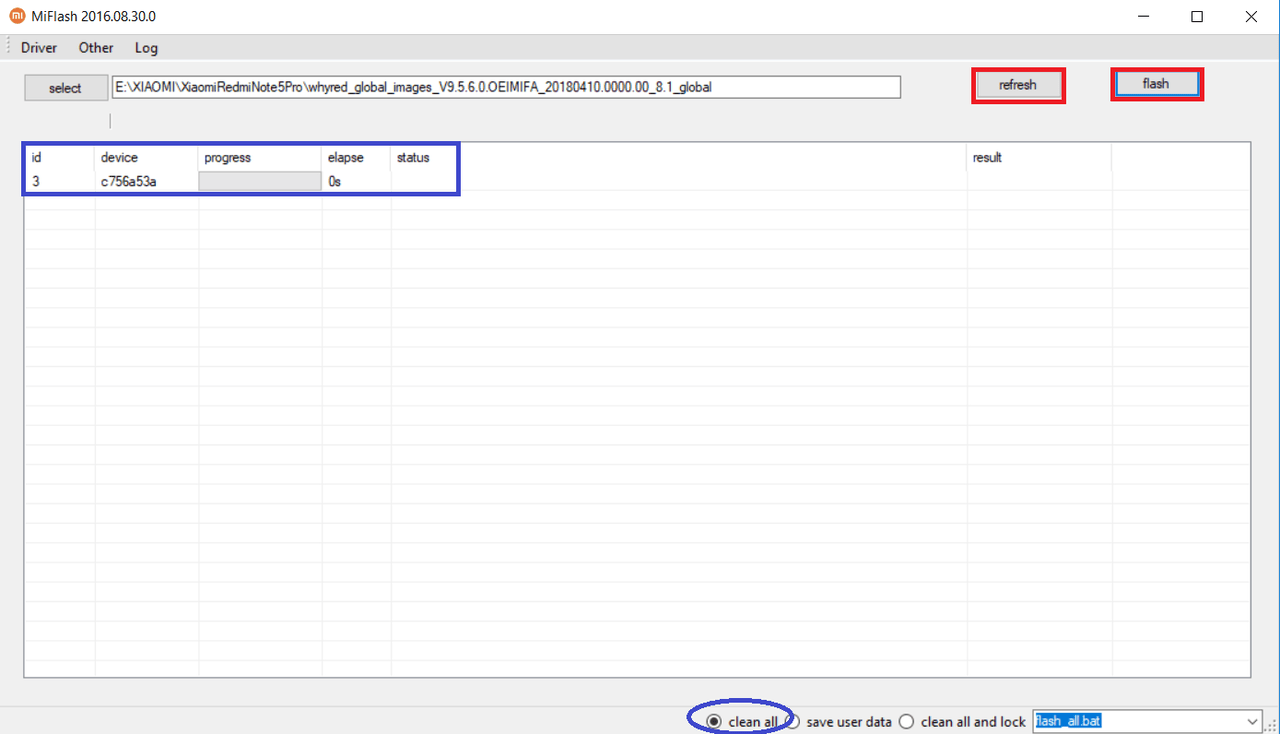Screen dimensions: 1280x734
Task: Expand the flash script dropdown arrow
Action: point(1253,721)
